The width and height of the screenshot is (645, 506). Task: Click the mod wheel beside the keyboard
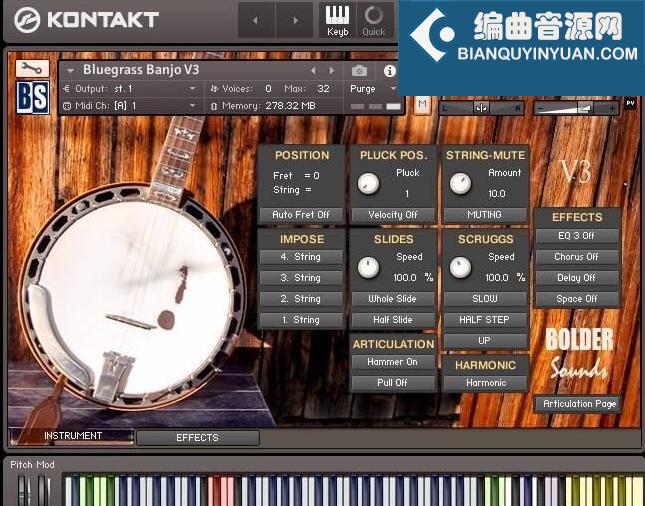(x=44, y=490)
